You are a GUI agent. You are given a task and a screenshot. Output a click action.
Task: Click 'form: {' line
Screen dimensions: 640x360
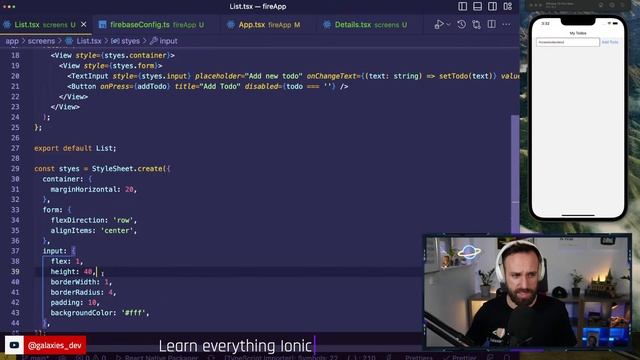(57, 210)
